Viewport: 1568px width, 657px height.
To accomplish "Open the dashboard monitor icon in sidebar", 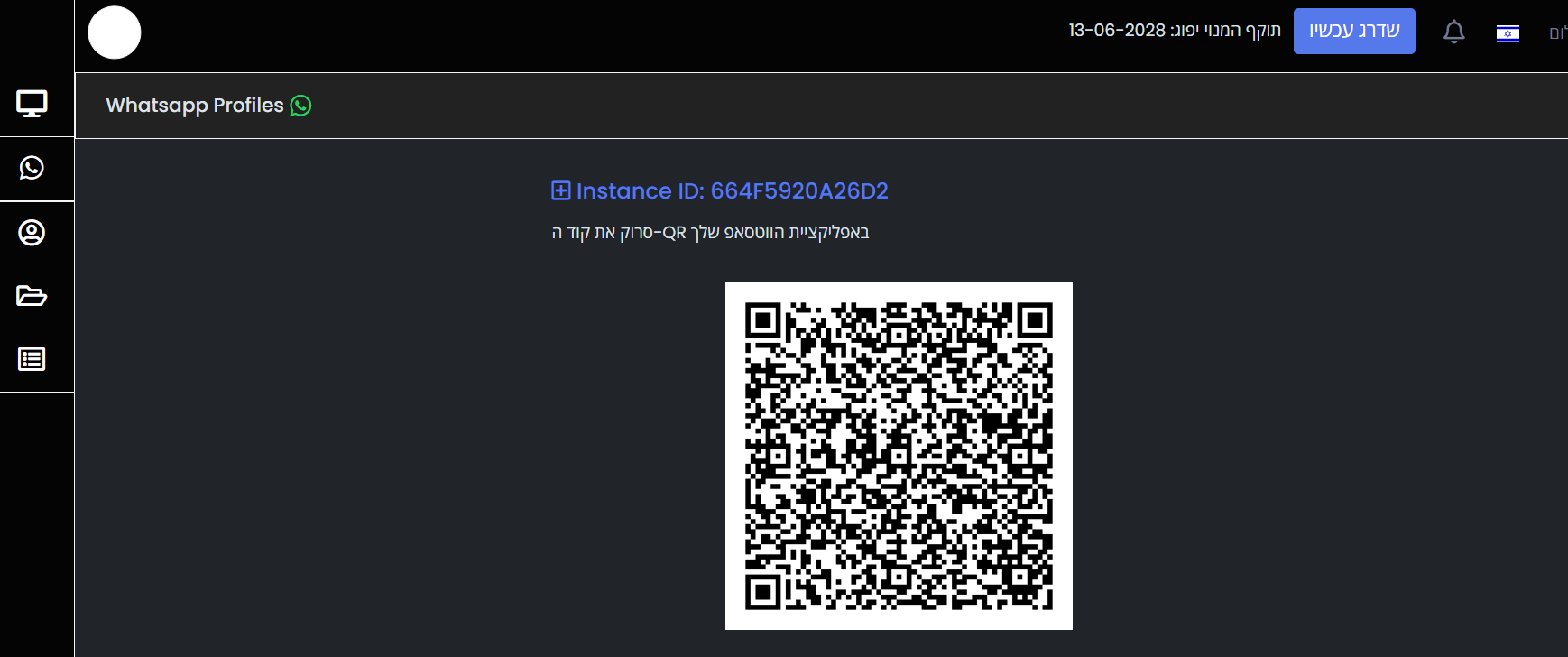I will click(x=32, y=104).
